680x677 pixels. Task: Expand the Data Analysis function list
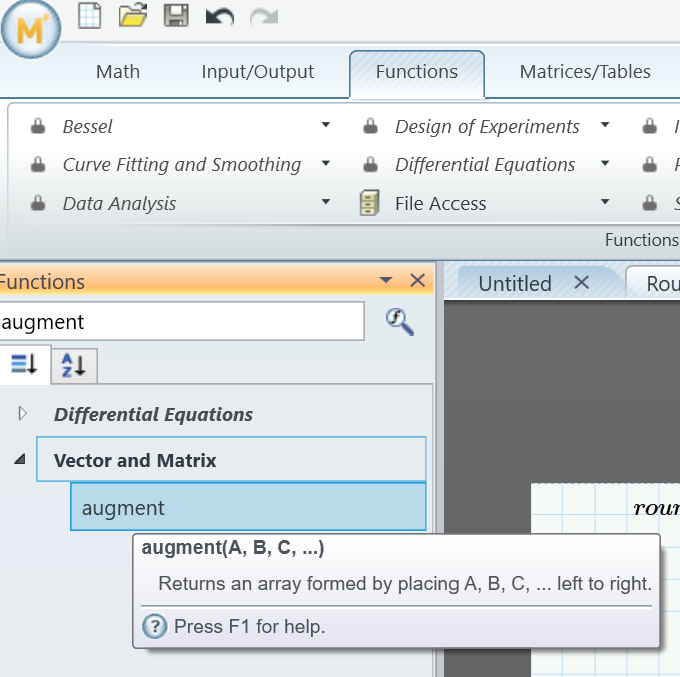tap(325, 203)
